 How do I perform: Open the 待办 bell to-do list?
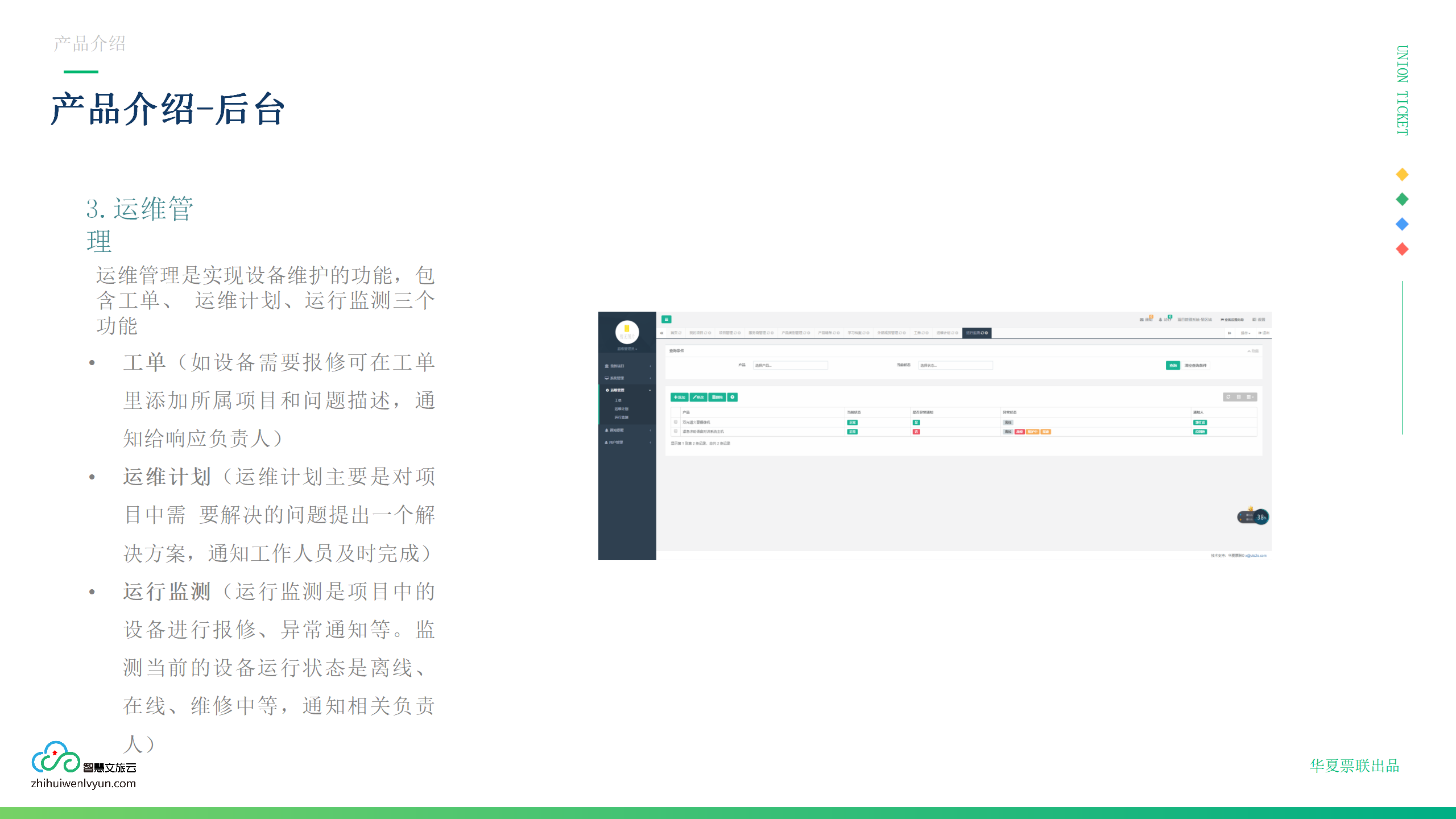(x=1165, y=320)
